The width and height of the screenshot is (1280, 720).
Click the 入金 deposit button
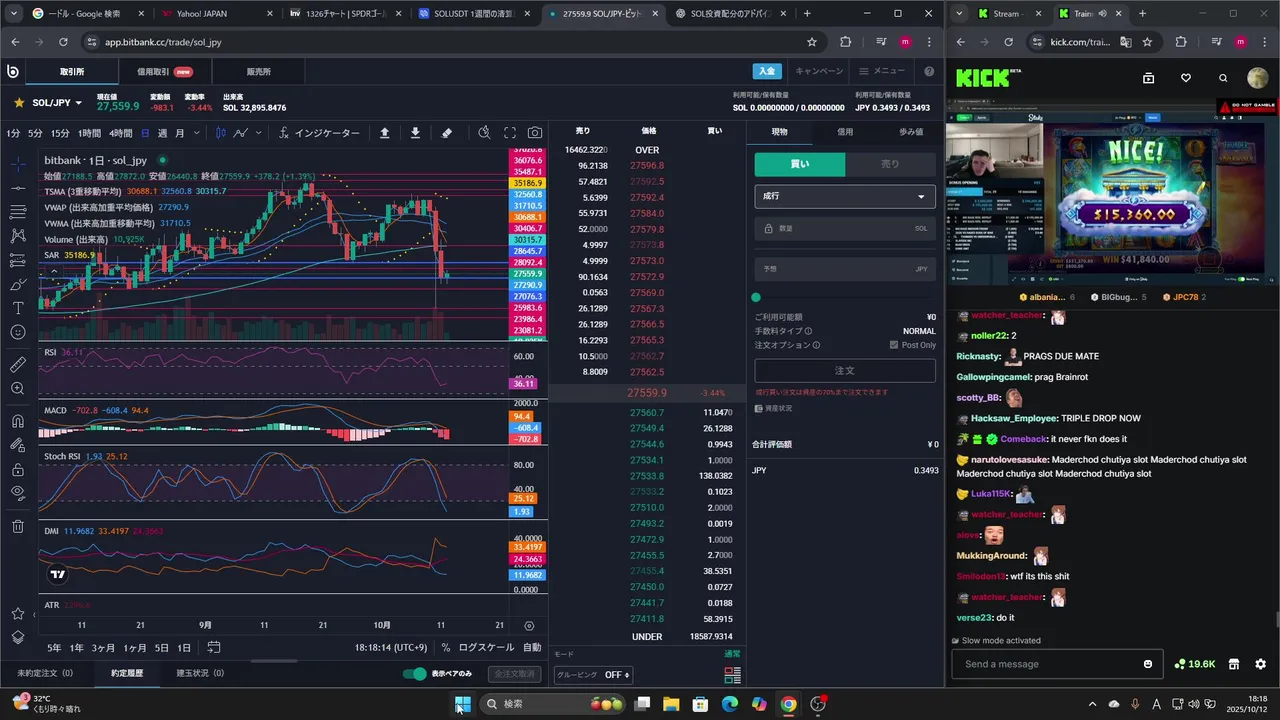766,71
